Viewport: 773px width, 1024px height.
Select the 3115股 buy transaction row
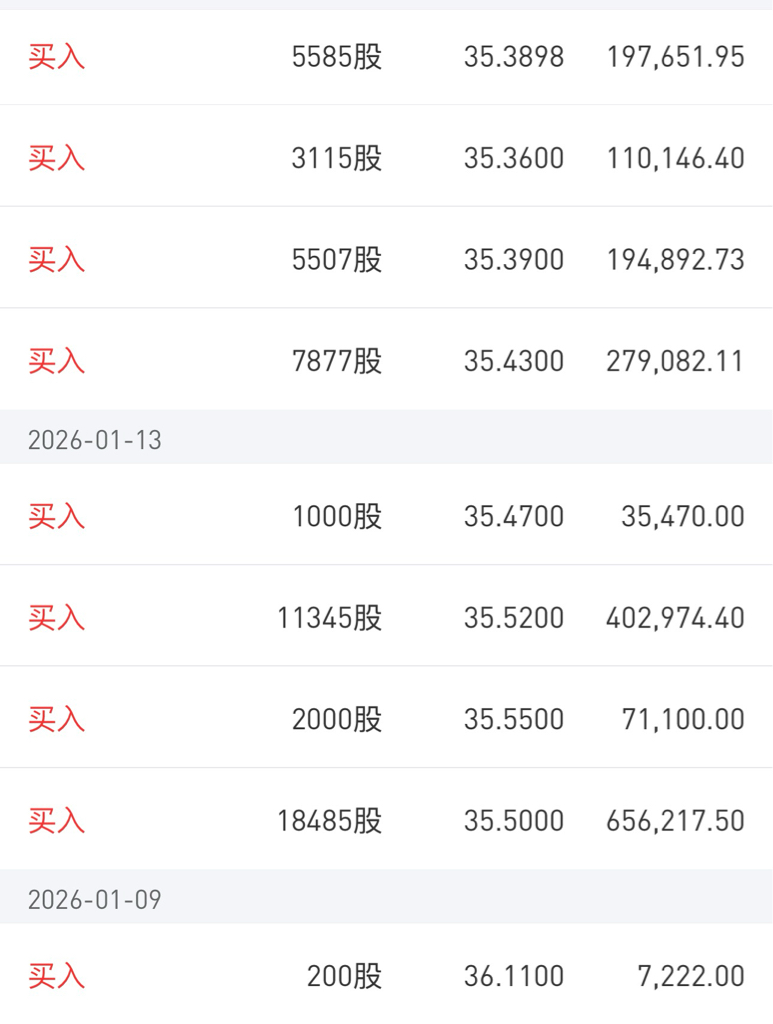point(336,158)
